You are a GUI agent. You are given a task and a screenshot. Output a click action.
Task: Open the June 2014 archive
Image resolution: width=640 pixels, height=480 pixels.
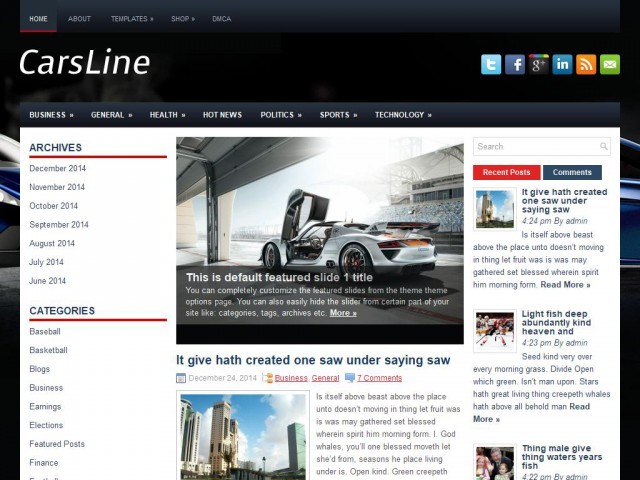pyautogui.click(x=47, y=281)
